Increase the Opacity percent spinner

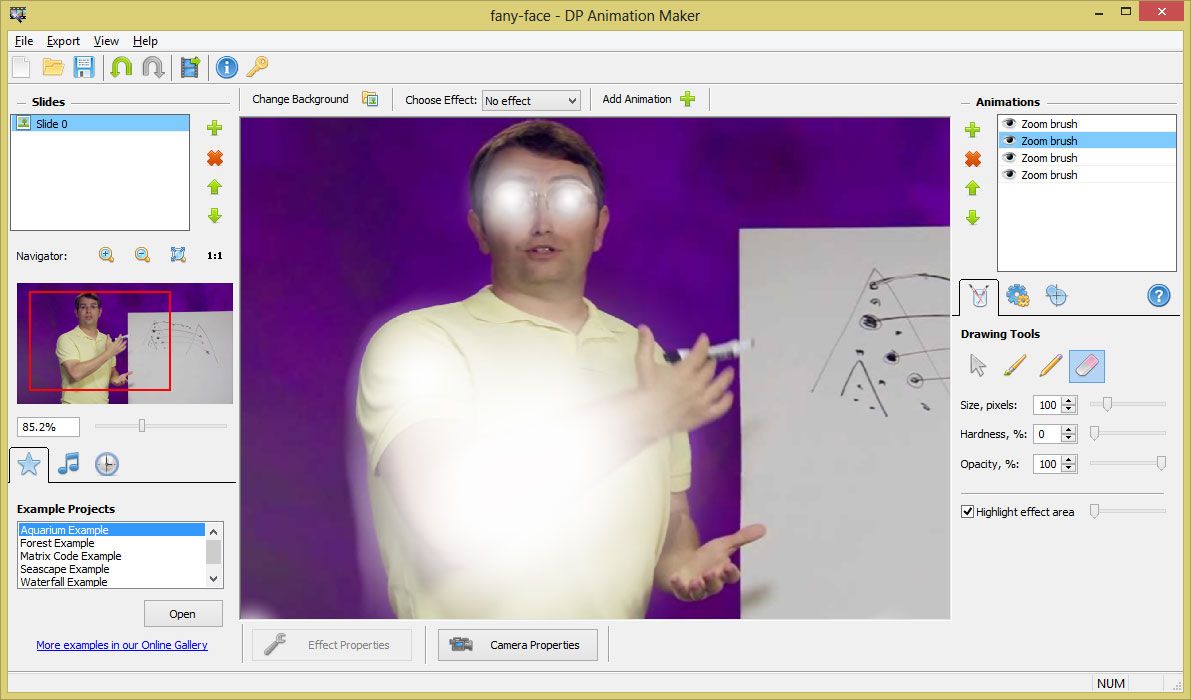click(x=1069, y=459)
